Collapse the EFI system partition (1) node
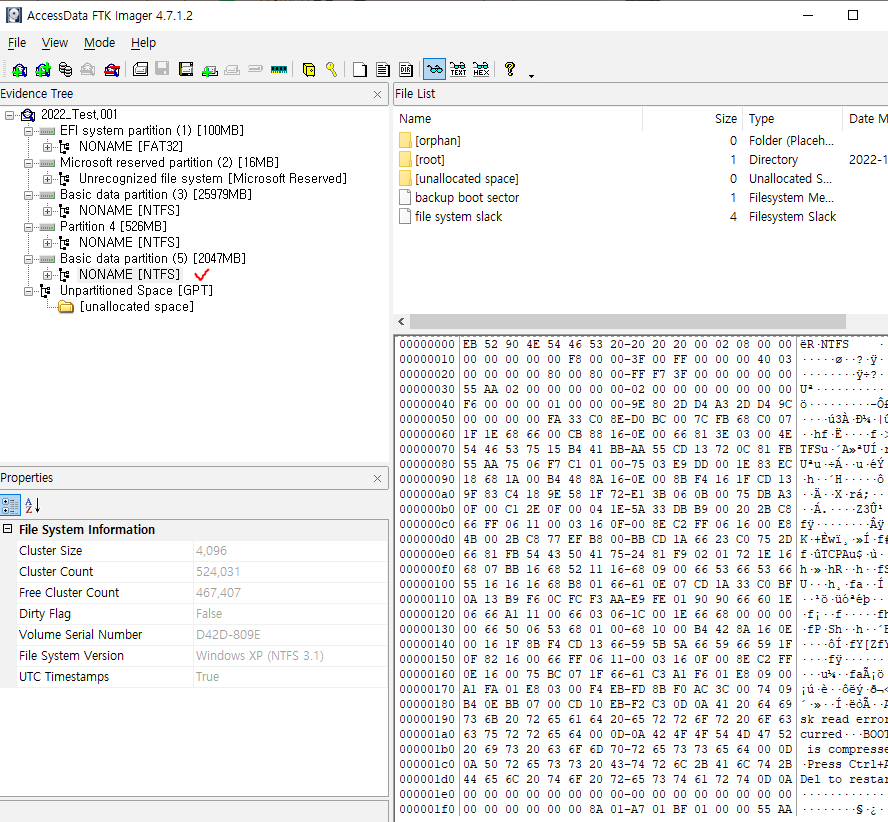 click(x=28, y=131)
